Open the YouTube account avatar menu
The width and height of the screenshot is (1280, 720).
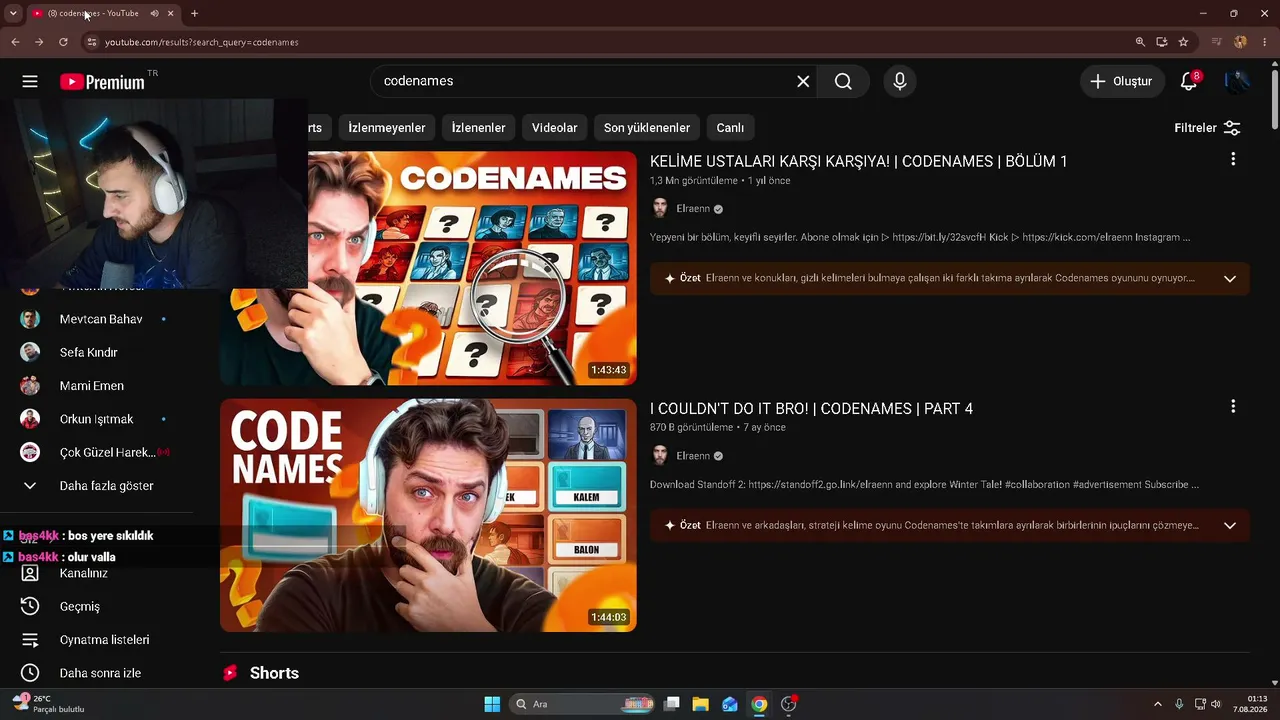(x=1237, y=81)
